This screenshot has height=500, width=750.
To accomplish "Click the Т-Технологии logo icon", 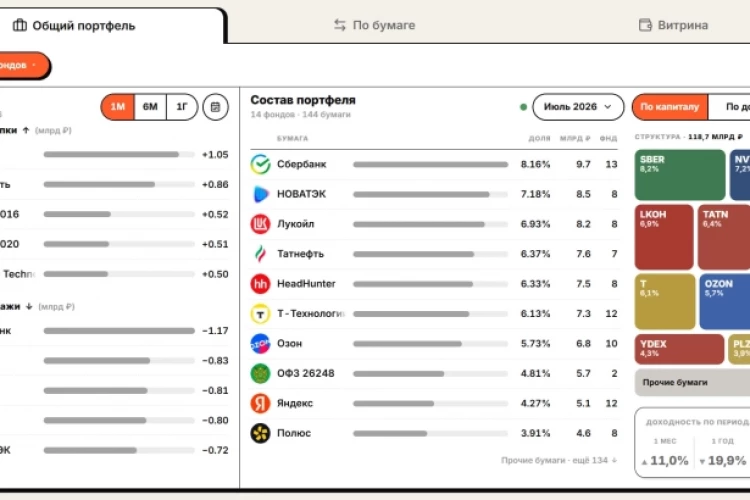I will (x=260, y=314).
